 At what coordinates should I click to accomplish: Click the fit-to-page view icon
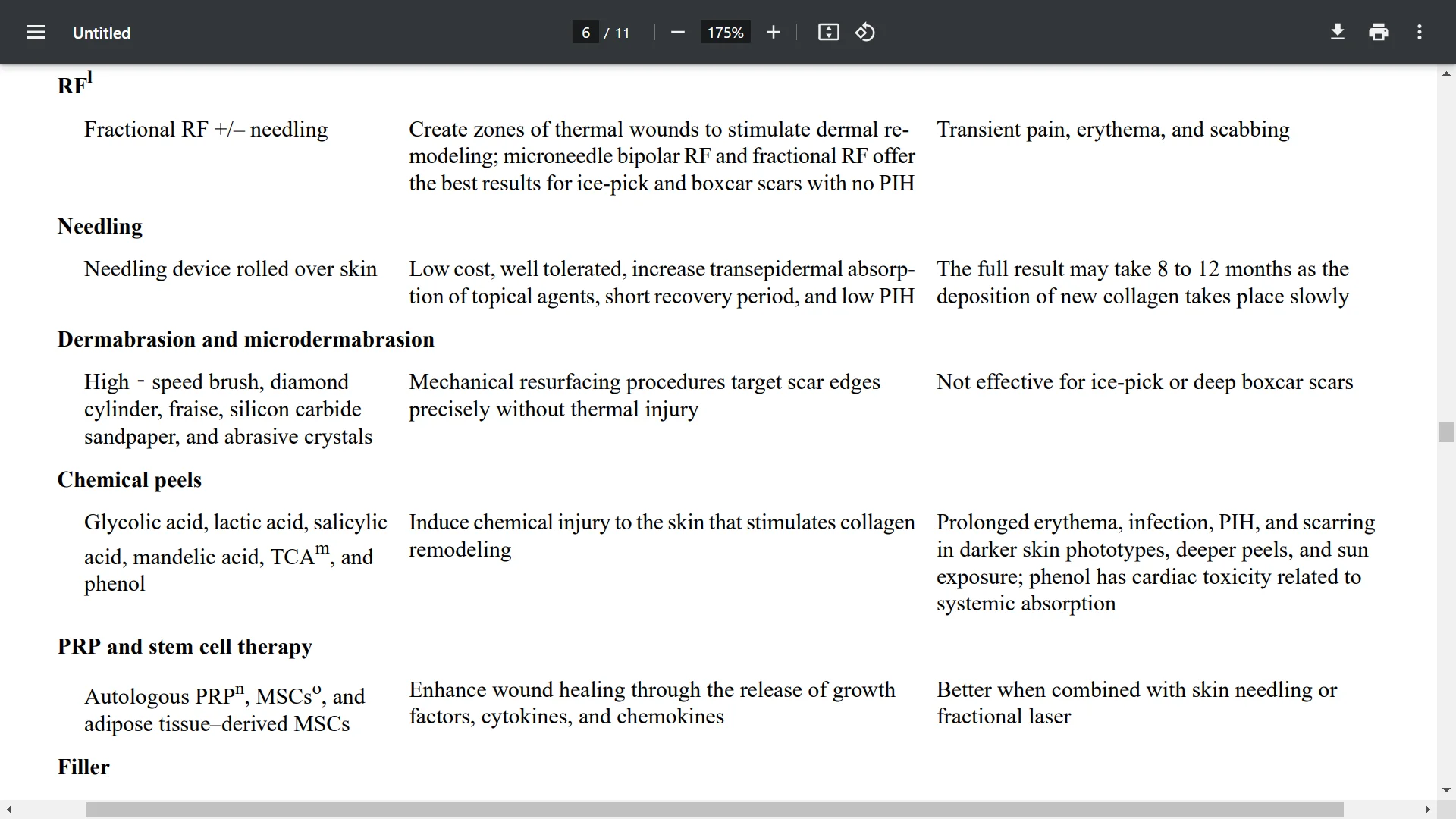(828, 32)
